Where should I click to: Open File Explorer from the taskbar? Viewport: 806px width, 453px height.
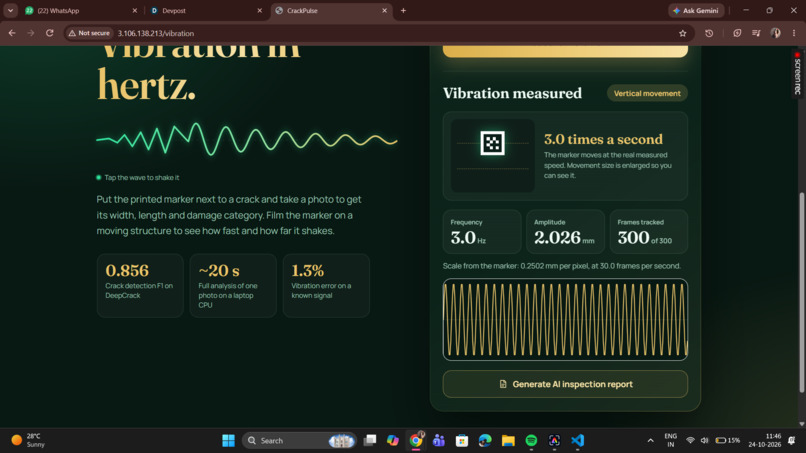click(508, 441)
